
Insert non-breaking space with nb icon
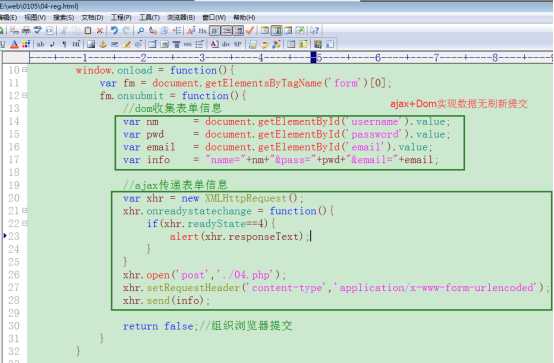41,44
